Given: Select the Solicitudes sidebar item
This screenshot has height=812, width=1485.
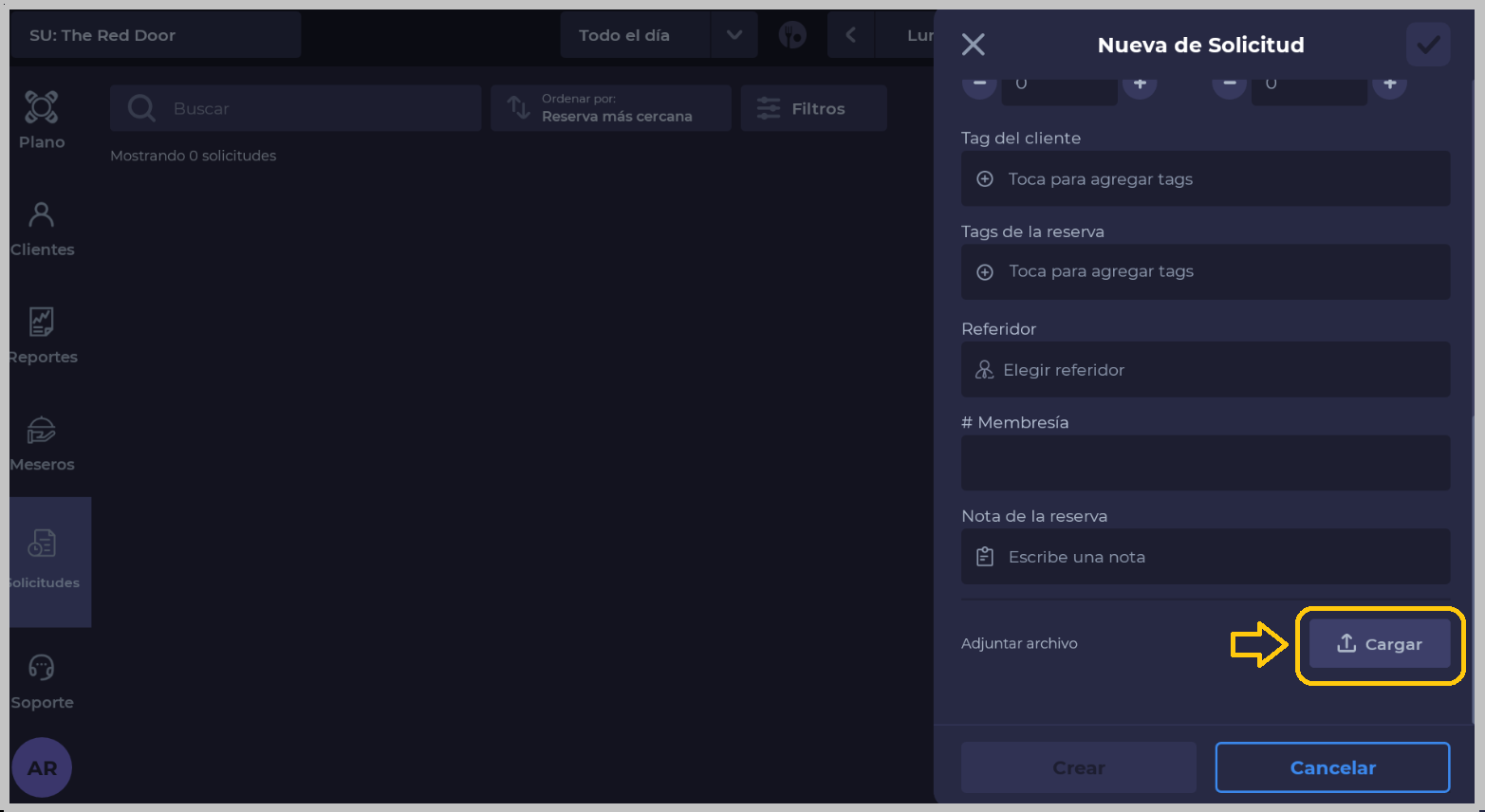Looking at the screenshot, I should click(x=50, y=562).
